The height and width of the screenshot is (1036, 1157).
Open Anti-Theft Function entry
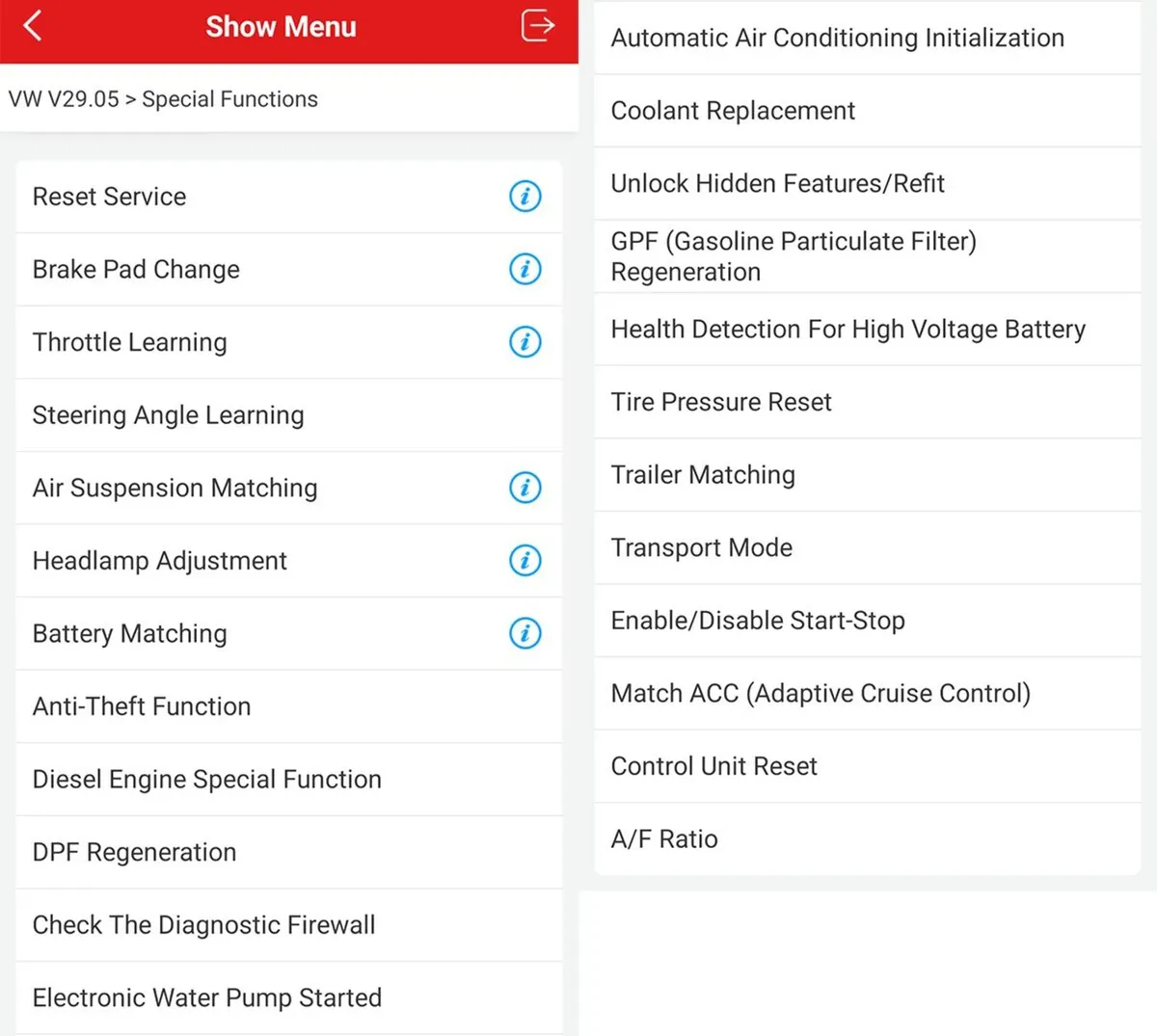coord(142,706)
